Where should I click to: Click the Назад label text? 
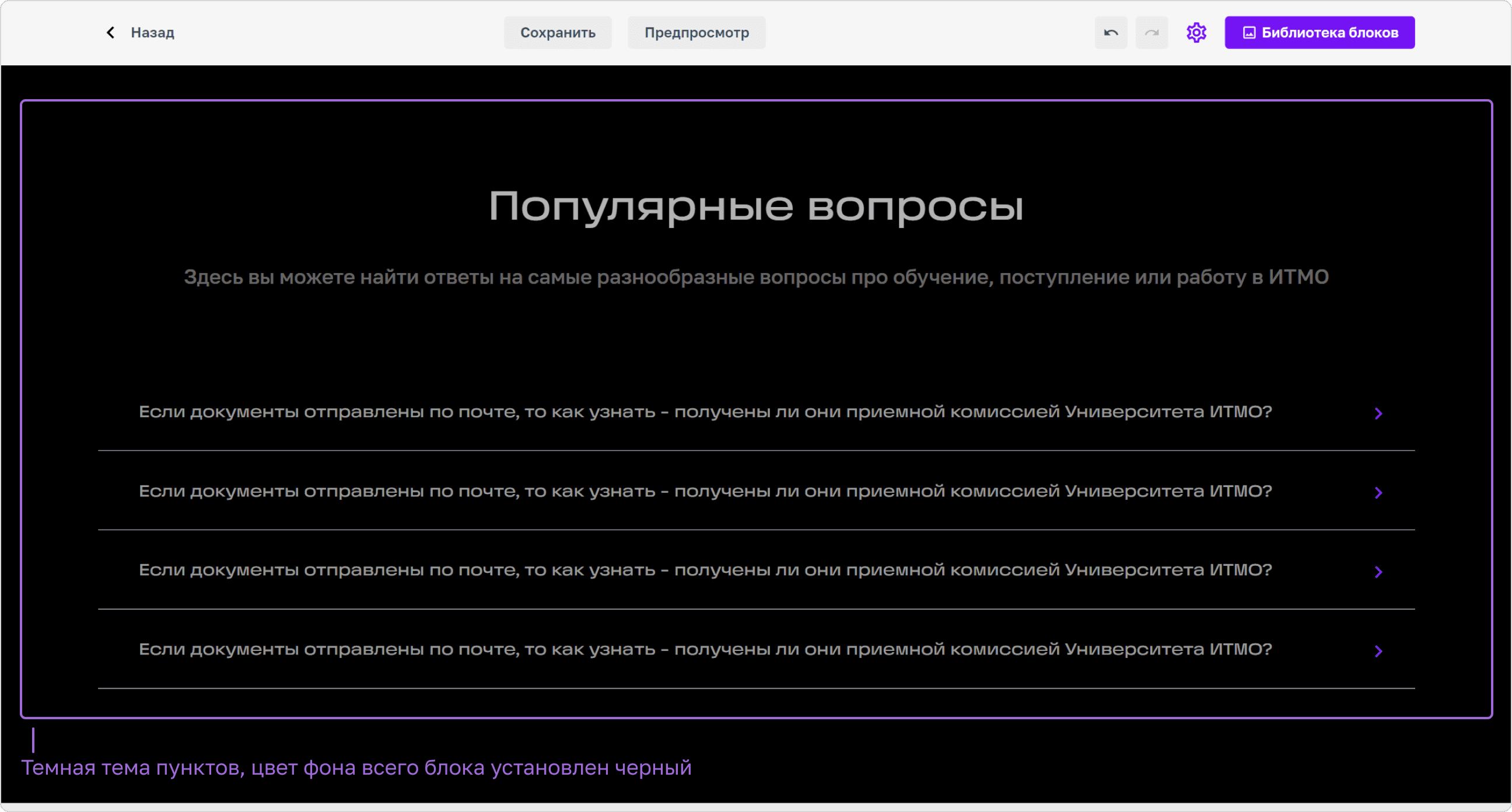153,33
